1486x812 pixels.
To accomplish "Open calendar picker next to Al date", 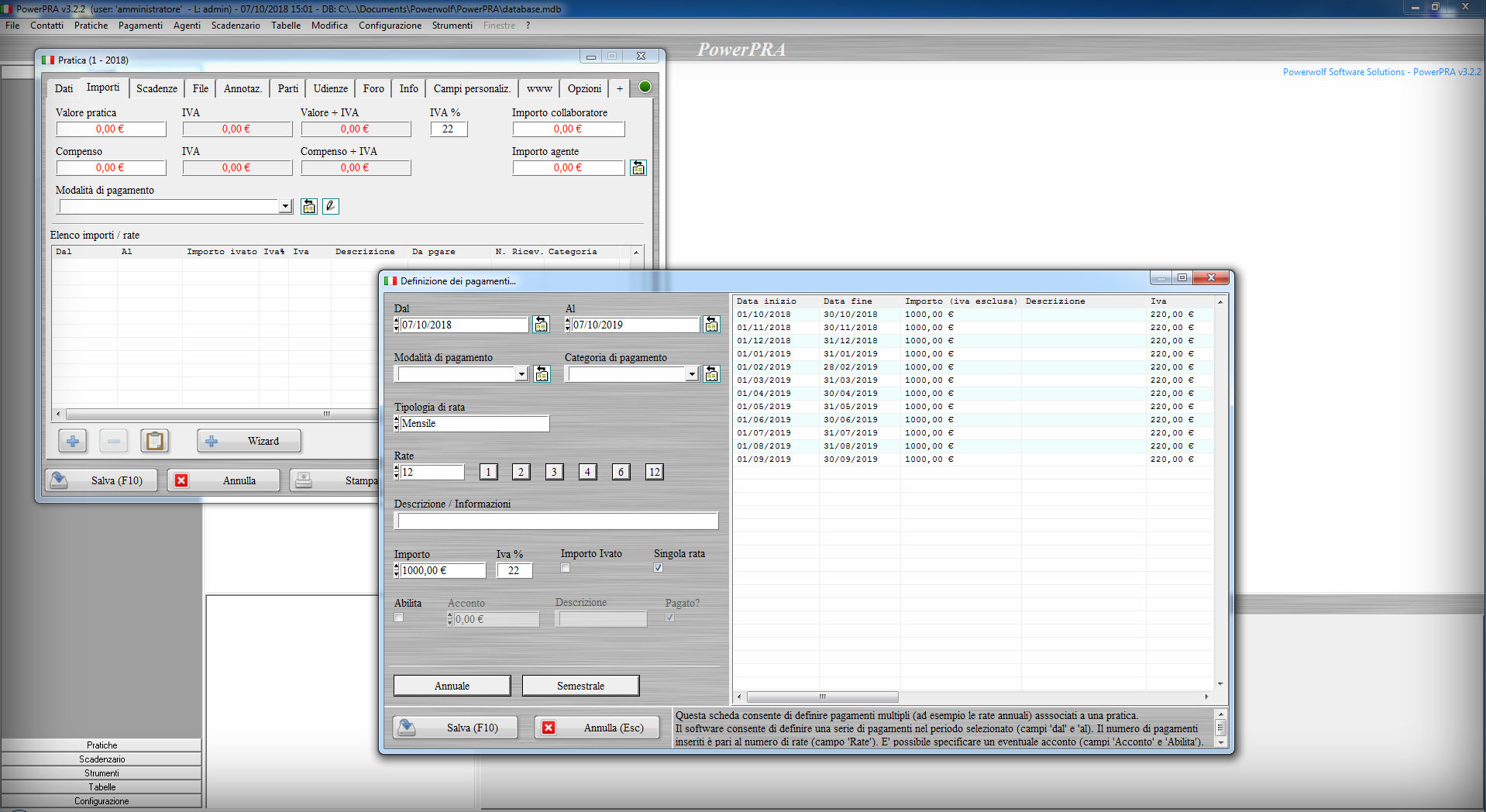I will (711, 325).
